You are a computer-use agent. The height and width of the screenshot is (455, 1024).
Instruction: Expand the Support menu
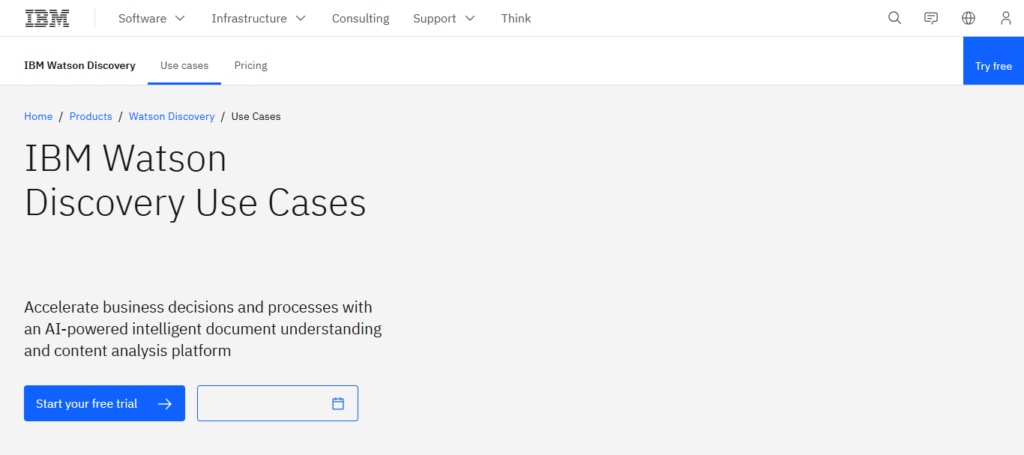444,18
